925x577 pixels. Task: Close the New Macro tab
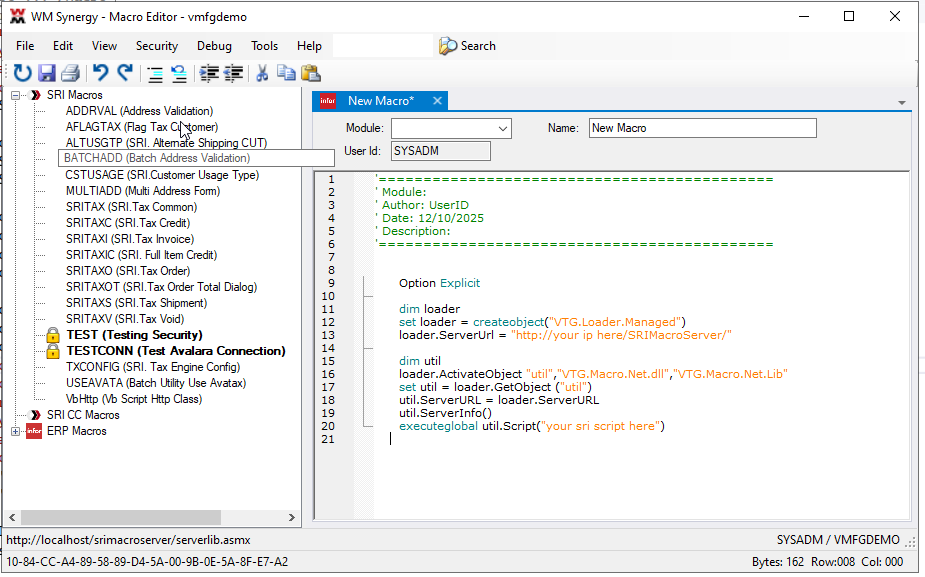pyautogui.click(x=437, y=101)
